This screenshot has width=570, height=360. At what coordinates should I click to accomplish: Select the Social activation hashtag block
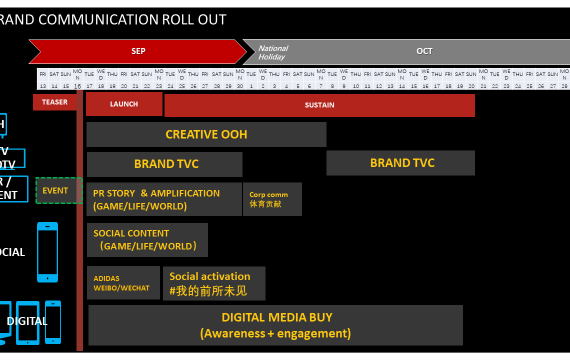pos(214,284)
